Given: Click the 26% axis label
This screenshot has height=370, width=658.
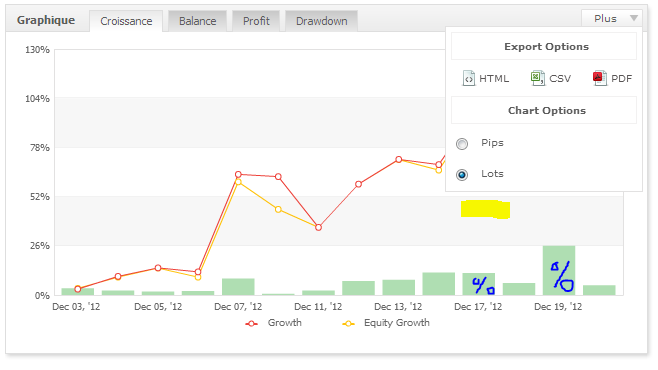Looking at the screenshot, I should click(40, 246).
